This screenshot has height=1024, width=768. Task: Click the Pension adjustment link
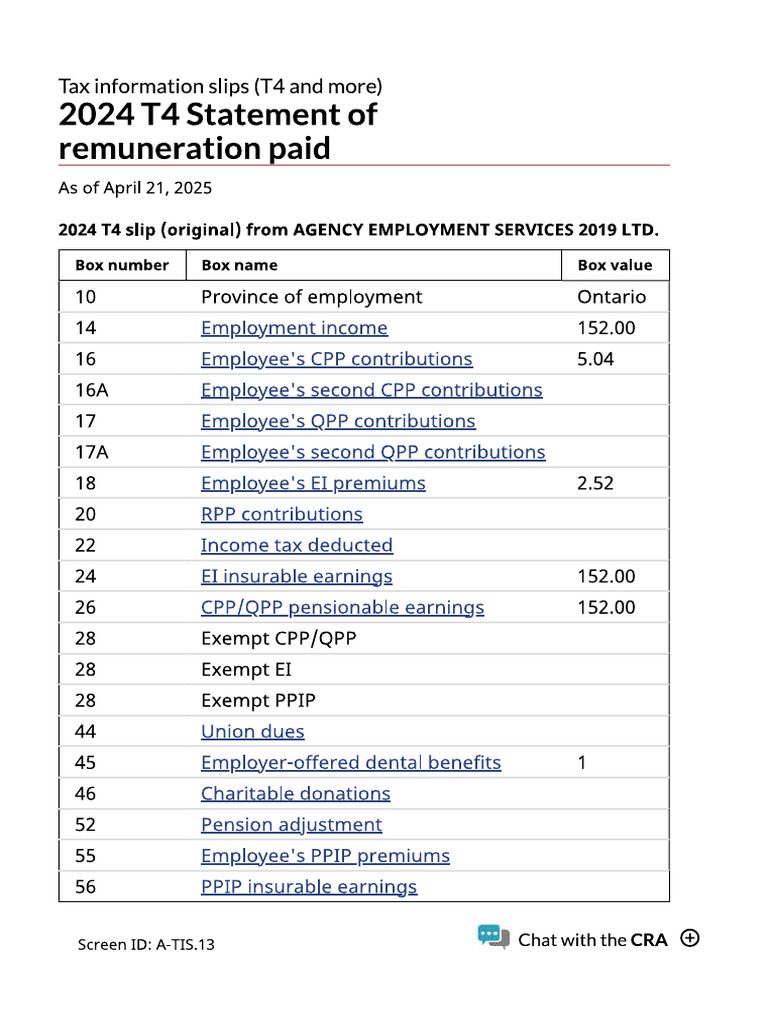[291, 824]
